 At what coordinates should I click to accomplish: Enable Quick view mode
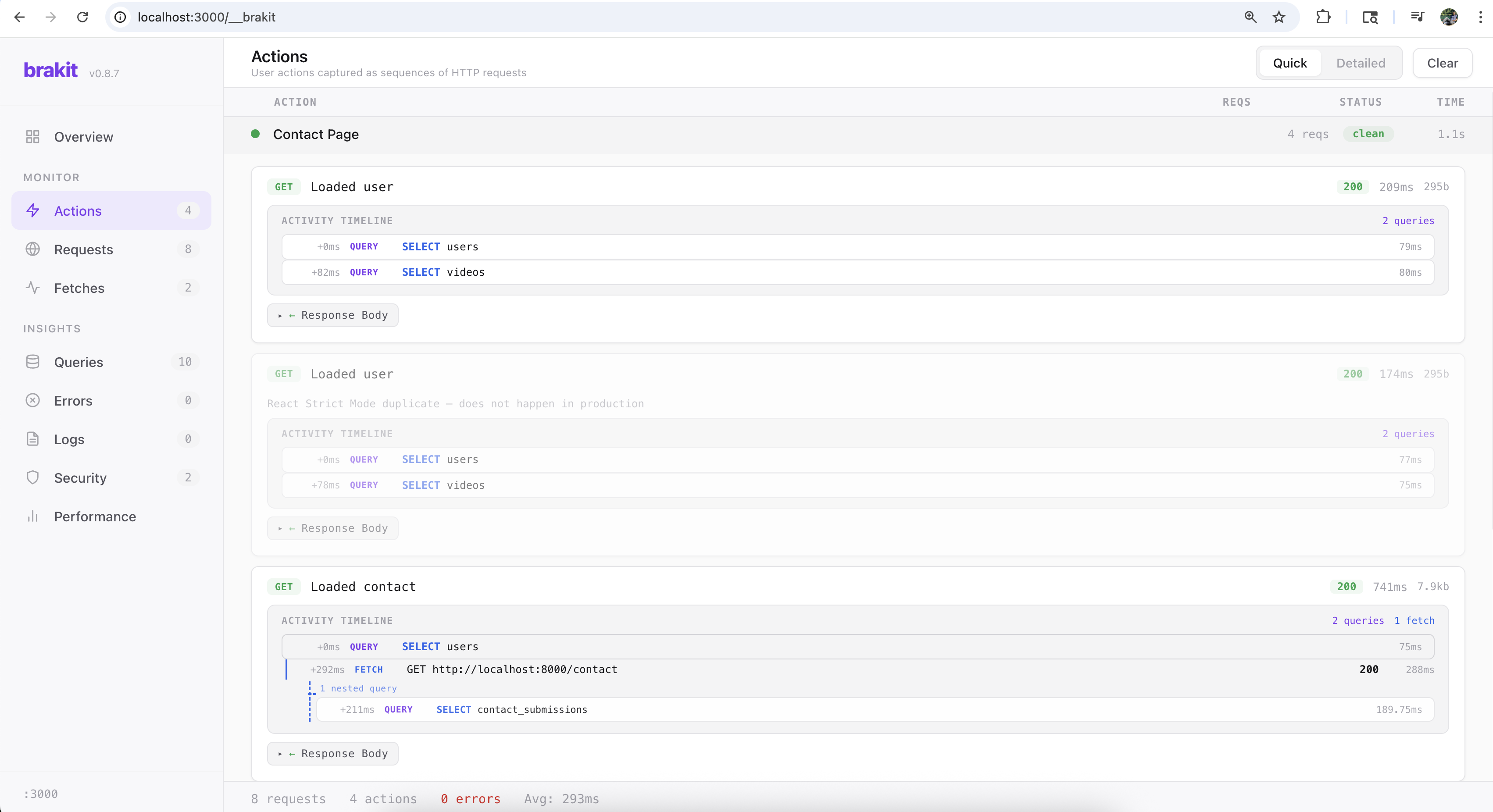1289,63
